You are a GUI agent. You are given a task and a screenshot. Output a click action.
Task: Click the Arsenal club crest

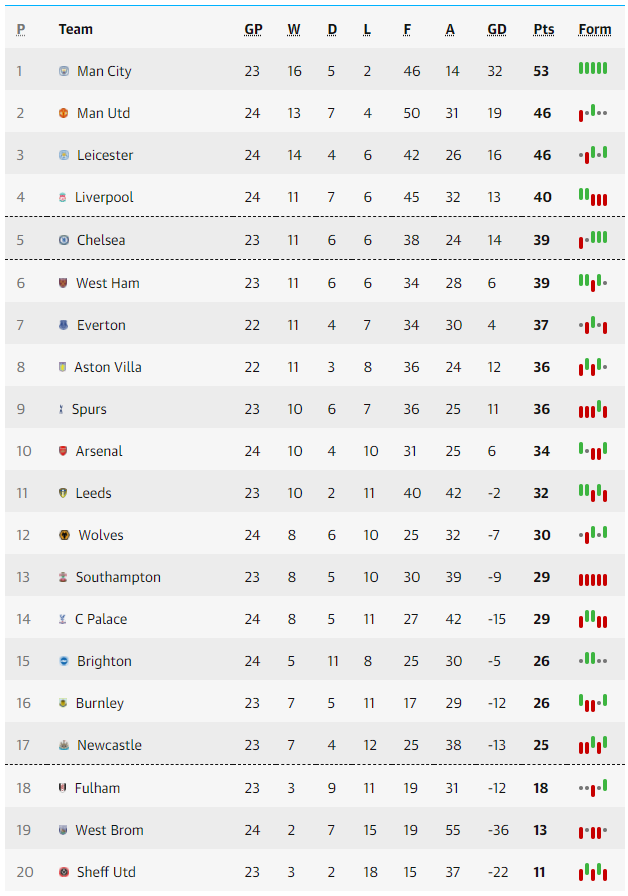pos(63,451)
